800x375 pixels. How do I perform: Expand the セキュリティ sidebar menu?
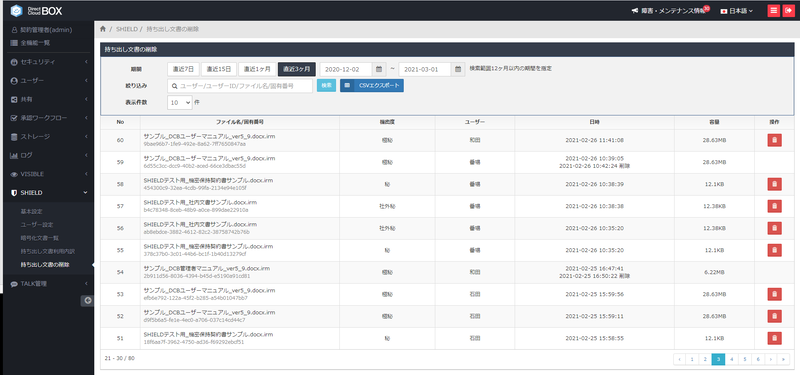pyautogui.click(x=49, y=62)
